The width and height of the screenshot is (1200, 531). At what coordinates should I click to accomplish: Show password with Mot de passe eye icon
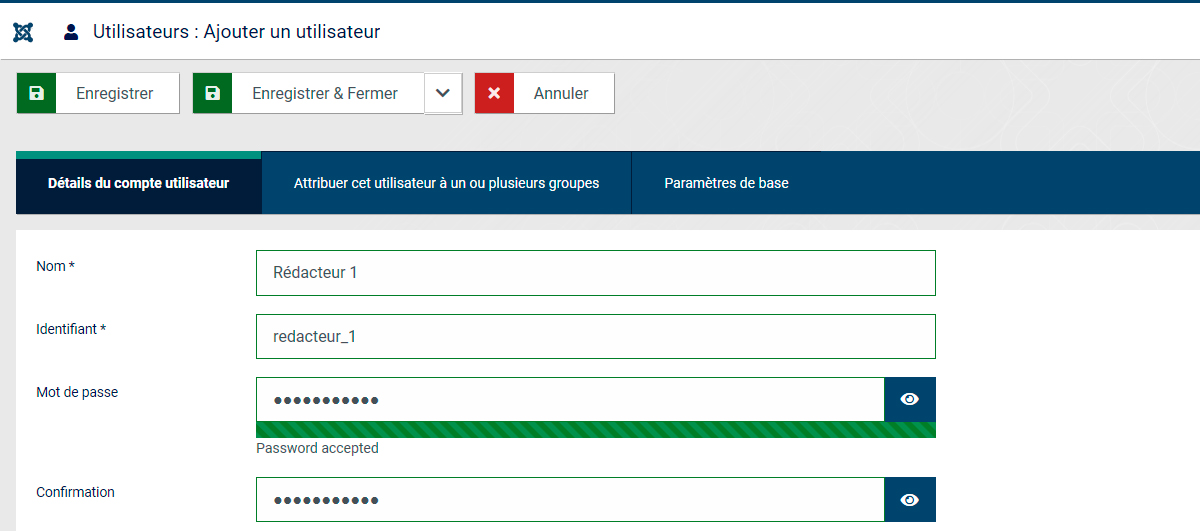(x=910, y=399)
